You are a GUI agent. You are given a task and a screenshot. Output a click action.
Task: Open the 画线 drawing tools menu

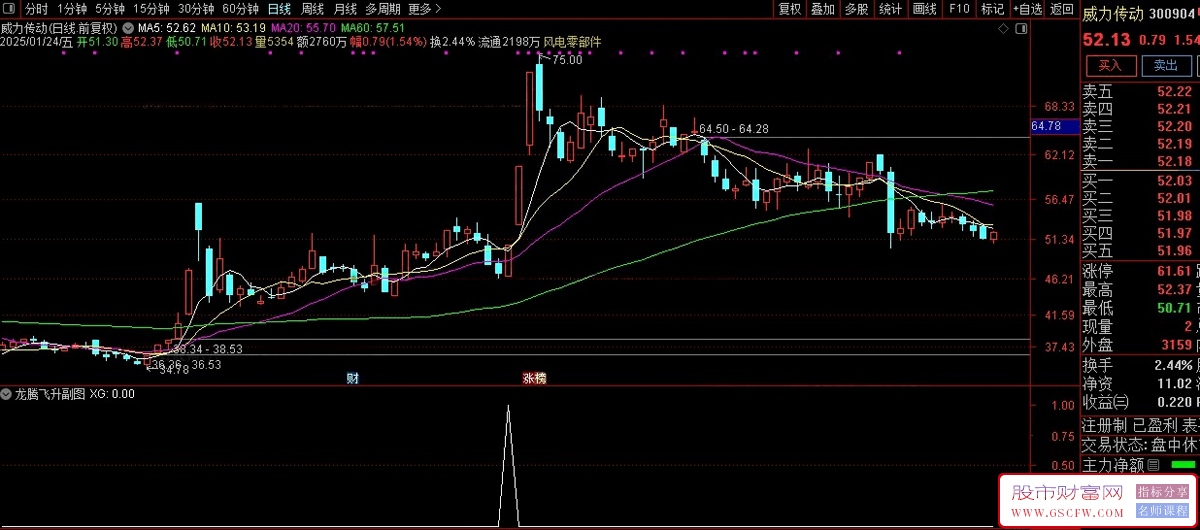(925, 9)
